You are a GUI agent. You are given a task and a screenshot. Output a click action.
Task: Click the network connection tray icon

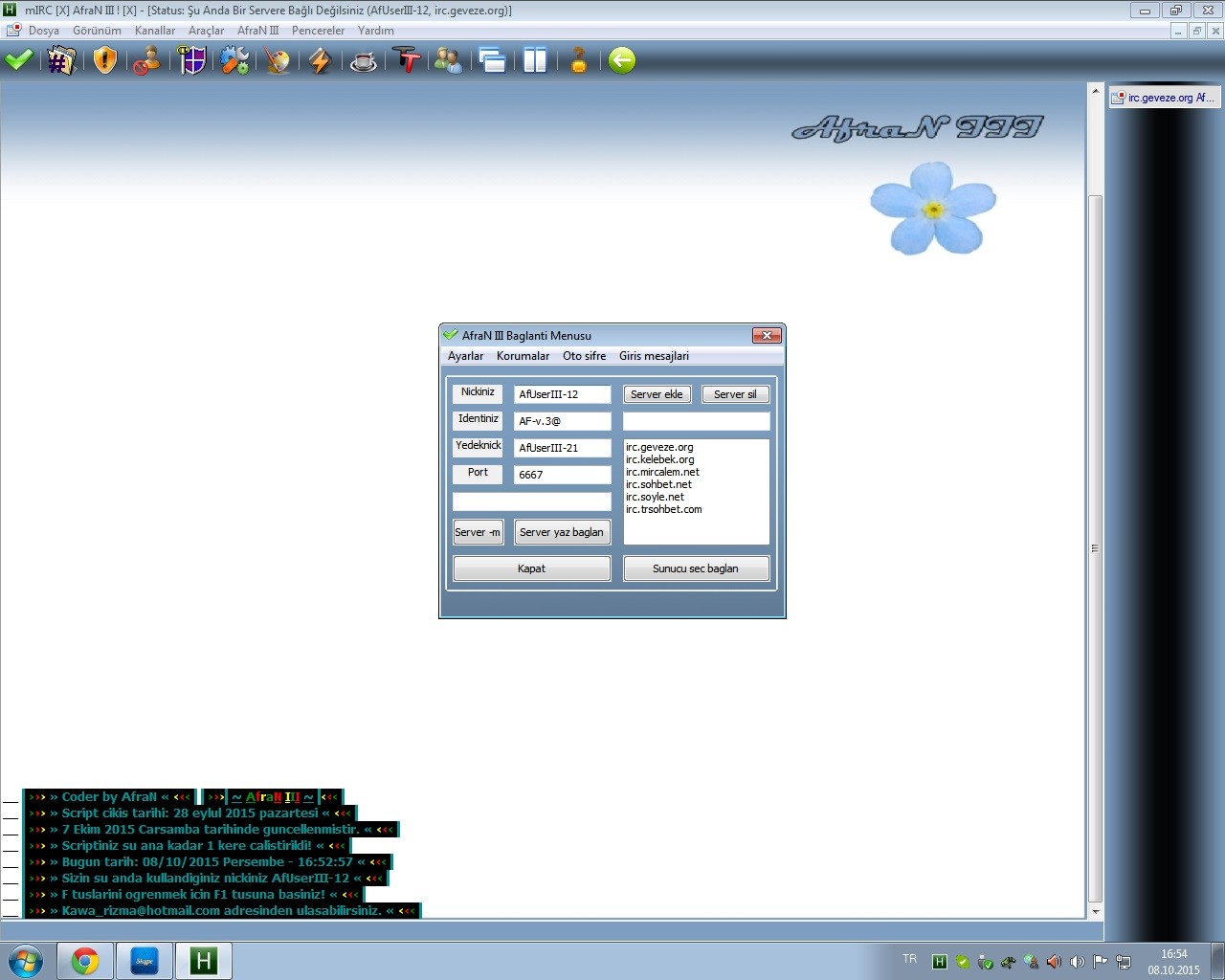click(1123, 962)
